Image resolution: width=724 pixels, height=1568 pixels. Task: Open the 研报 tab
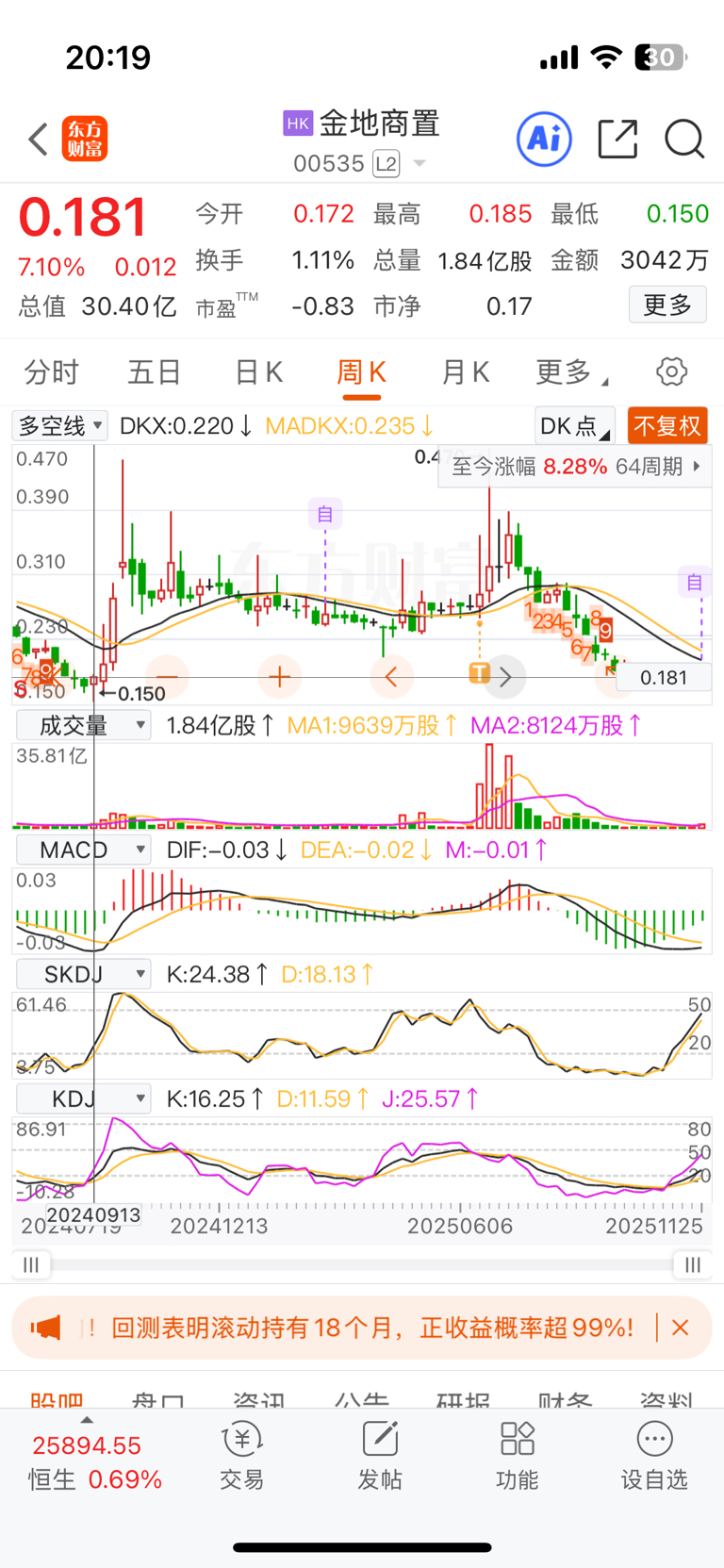pos(463,1399)
